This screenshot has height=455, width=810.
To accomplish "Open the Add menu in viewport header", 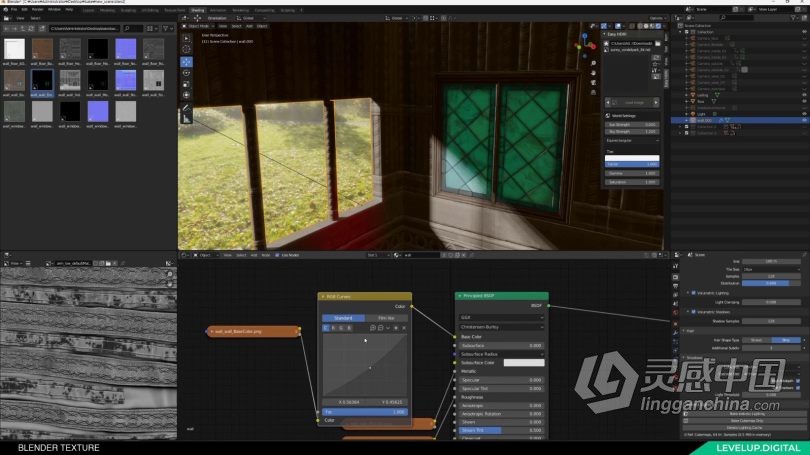I will coord(250,26).
